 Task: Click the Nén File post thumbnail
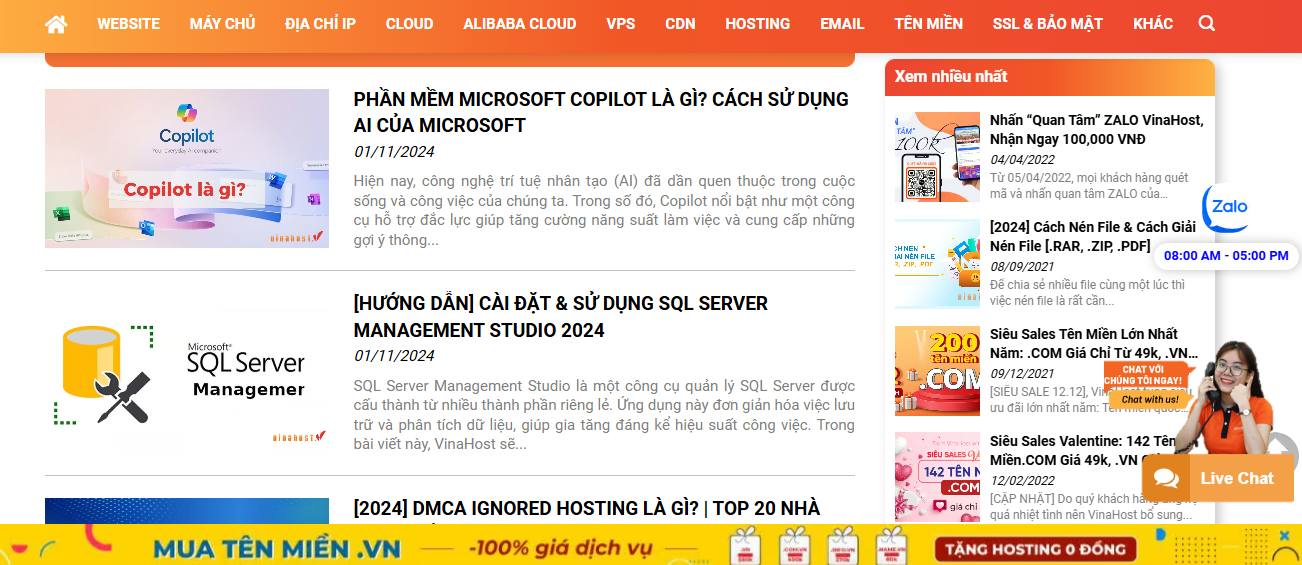[937, 264]
